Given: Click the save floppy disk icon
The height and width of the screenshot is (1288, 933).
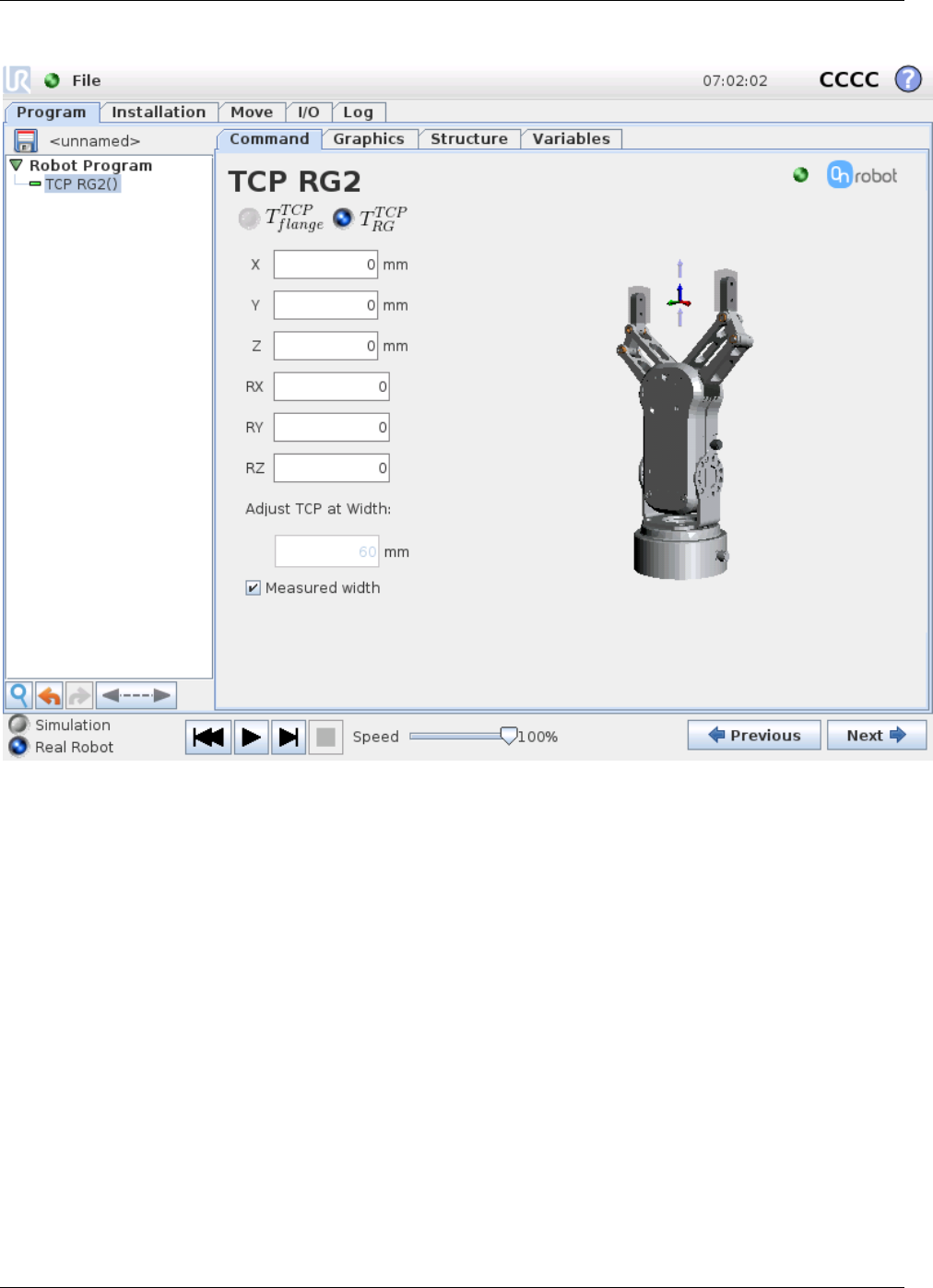Looking at the screenshot, I should tap(26, 141).
